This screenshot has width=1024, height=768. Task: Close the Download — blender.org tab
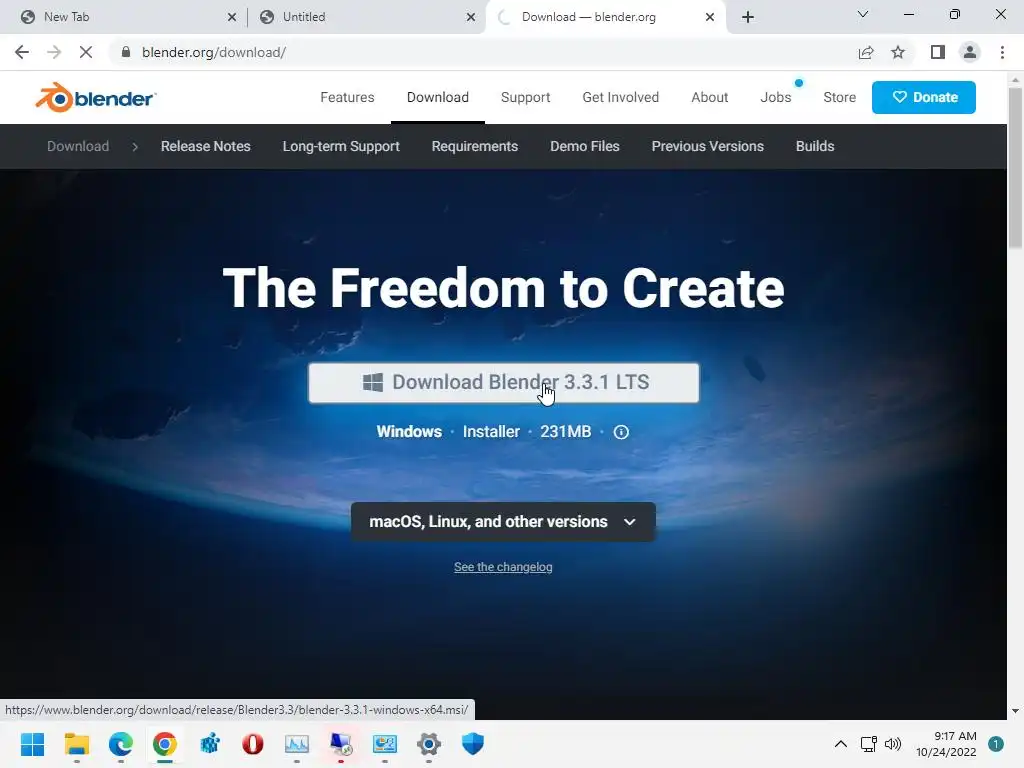(x=710, y=17)
